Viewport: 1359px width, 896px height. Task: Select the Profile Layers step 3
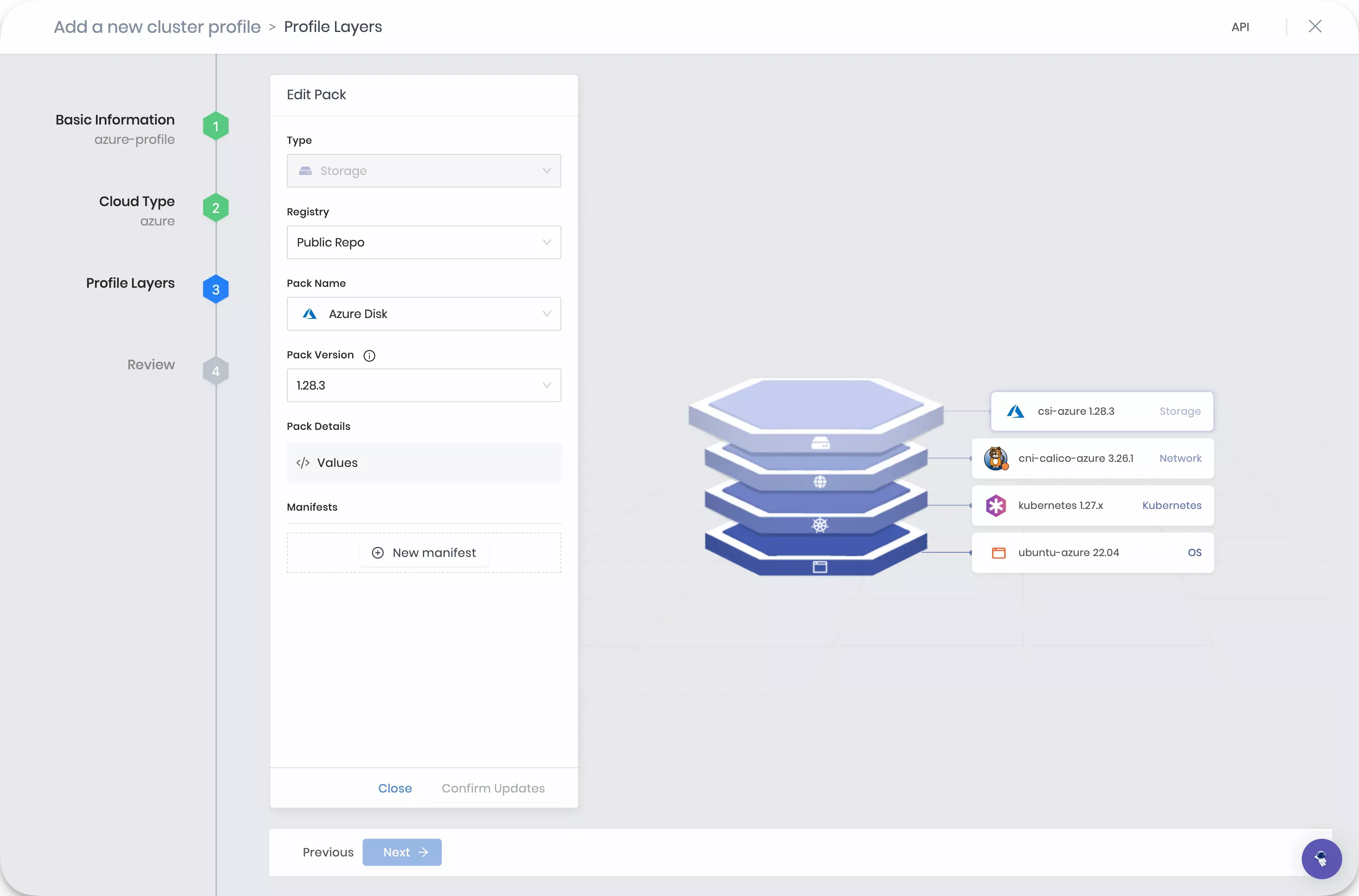point(215,289)
